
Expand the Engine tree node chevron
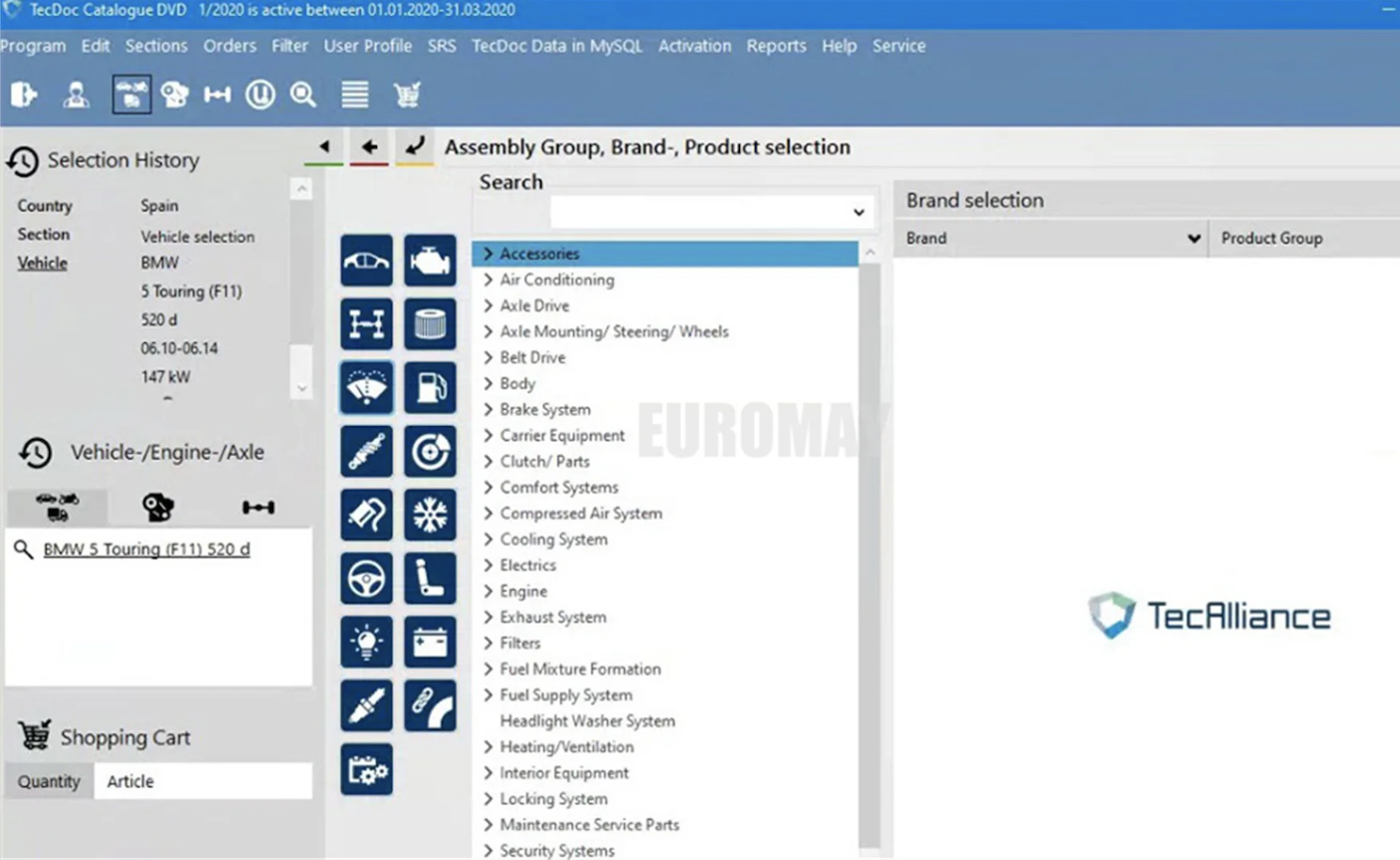pyautogui.click(x=488, y=591)
